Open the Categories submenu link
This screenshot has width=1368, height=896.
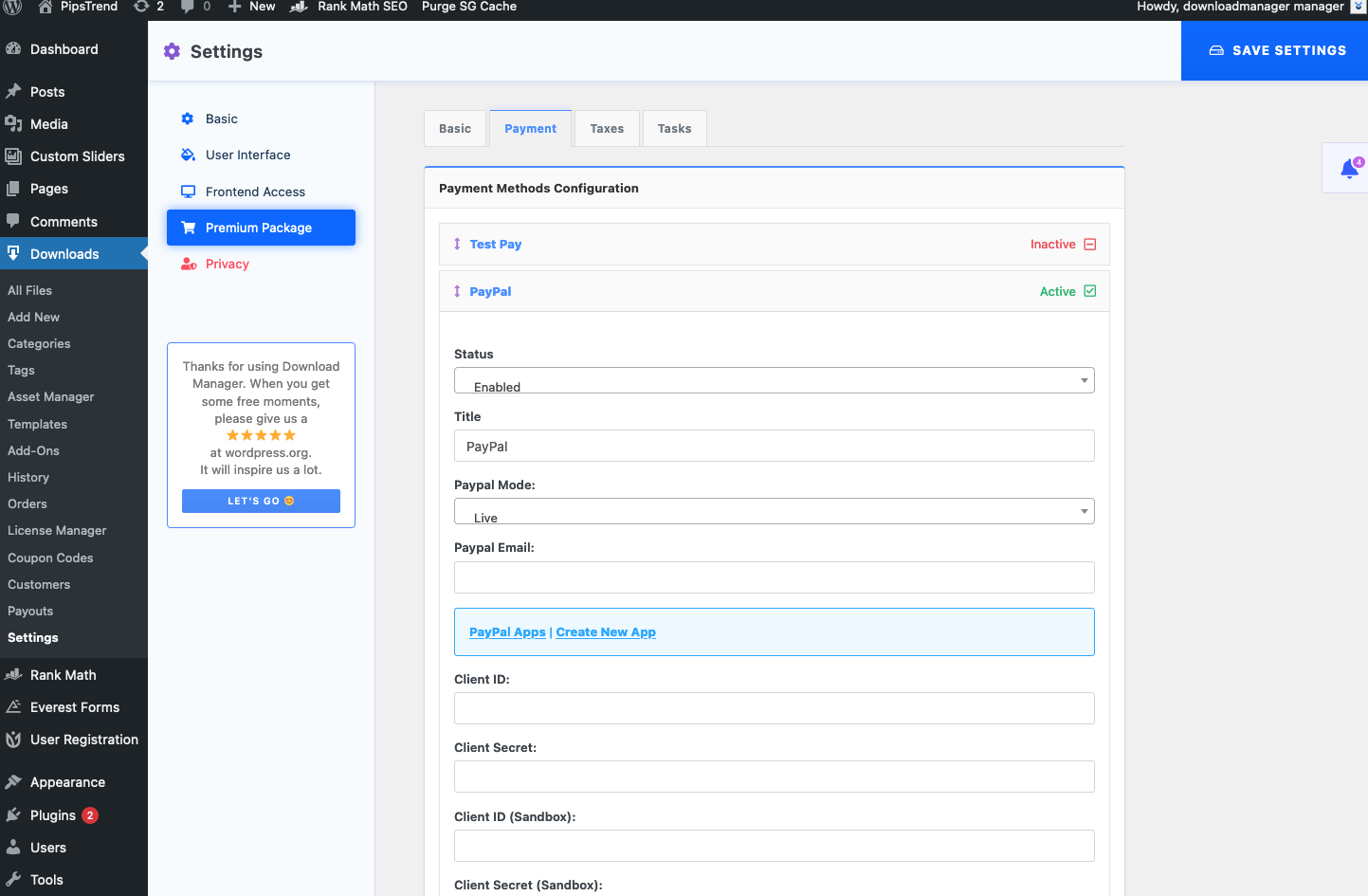39,343
